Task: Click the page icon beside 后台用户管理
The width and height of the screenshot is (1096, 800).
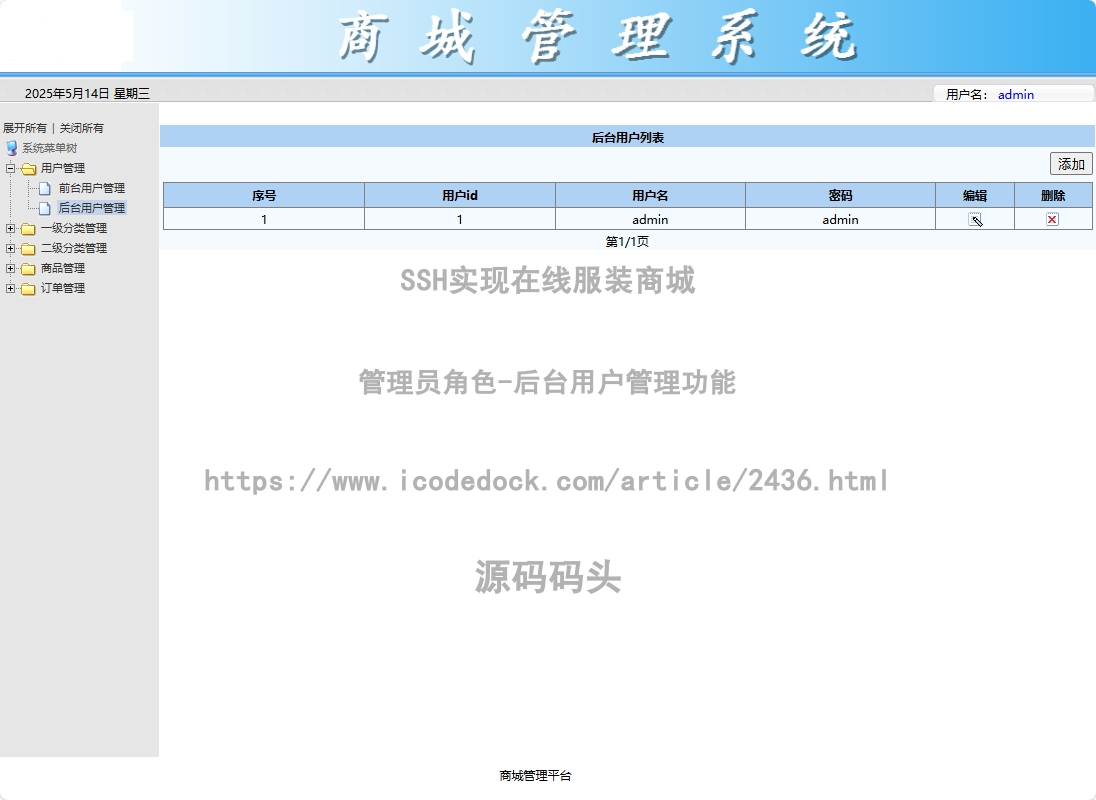Action: (45, 208)
